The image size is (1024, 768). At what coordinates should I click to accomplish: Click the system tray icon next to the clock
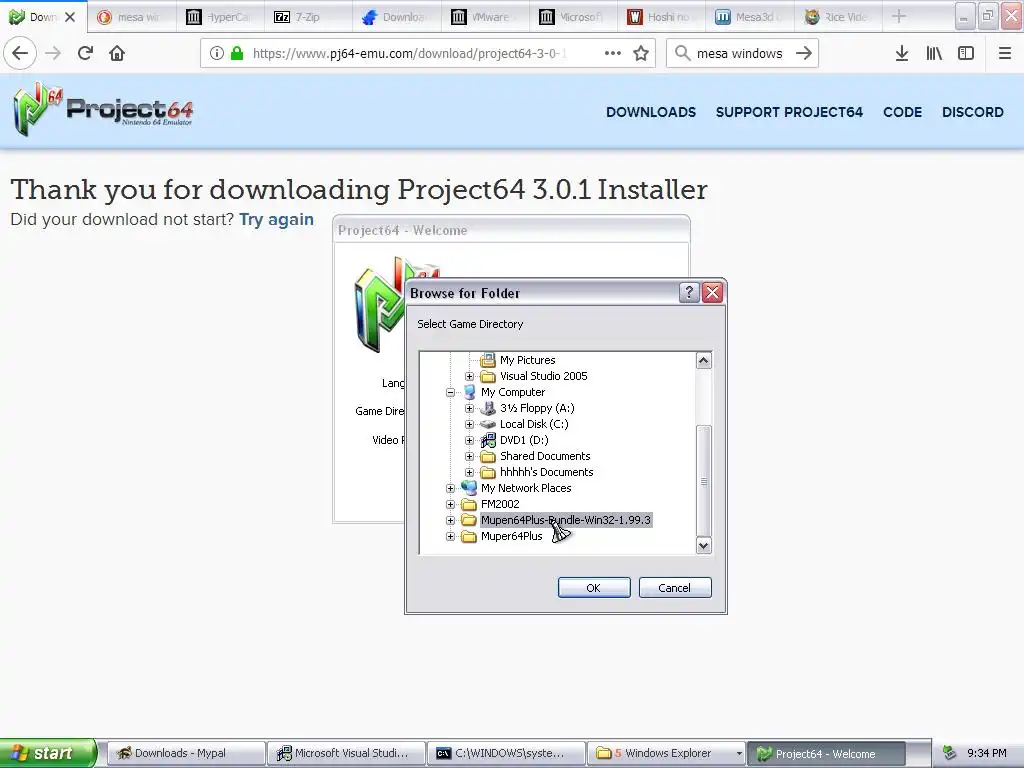(x=950, y=753)
